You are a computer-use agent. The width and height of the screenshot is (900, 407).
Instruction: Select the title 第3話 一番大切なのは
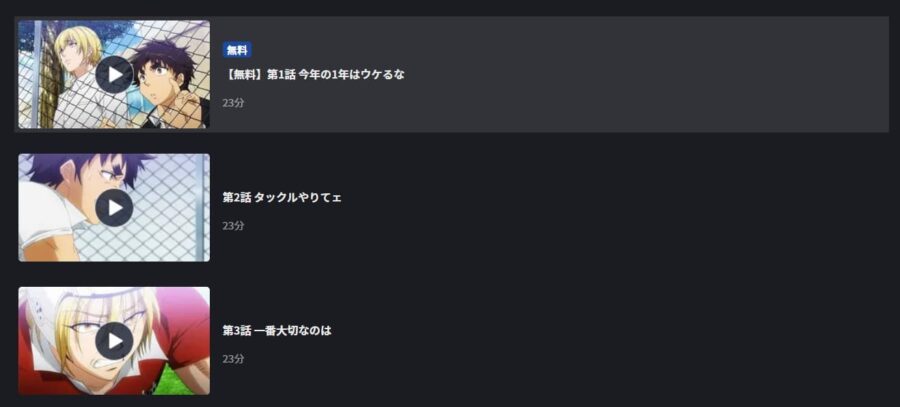(x=277, y=331)
